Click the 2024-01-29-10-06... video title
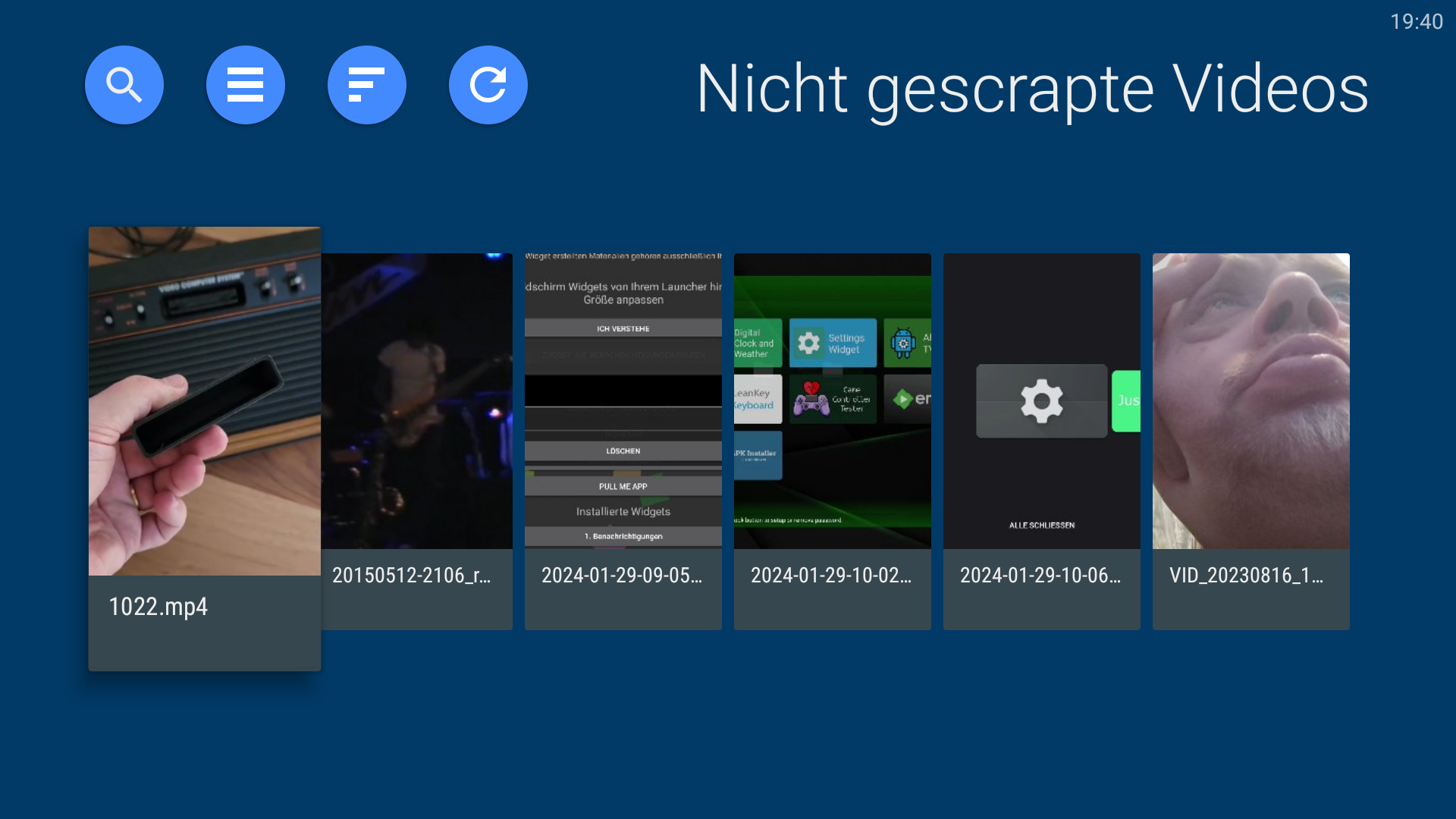1456x819 pixels. [1040, 576]
